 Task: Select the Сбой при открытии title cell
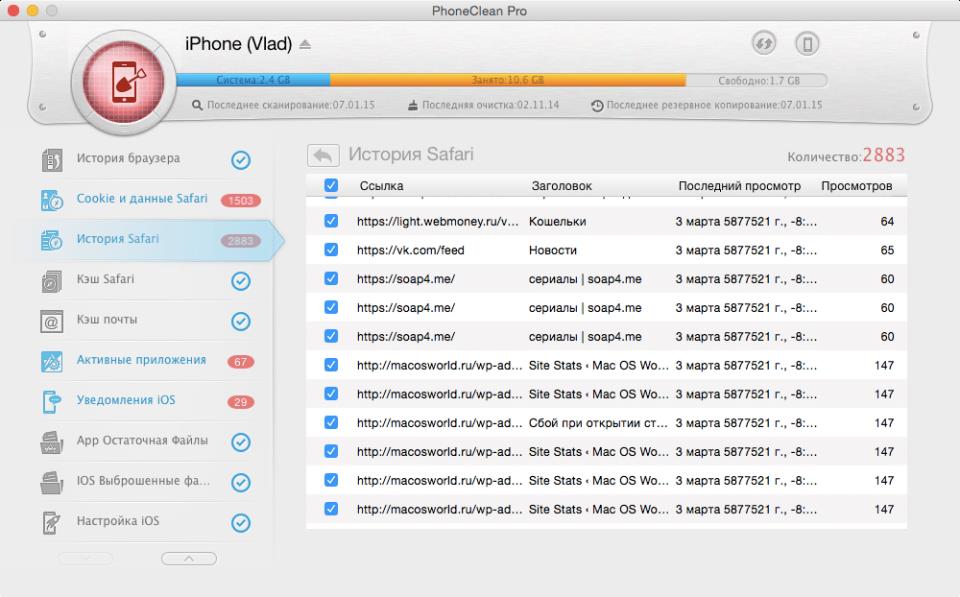[598, 422]
